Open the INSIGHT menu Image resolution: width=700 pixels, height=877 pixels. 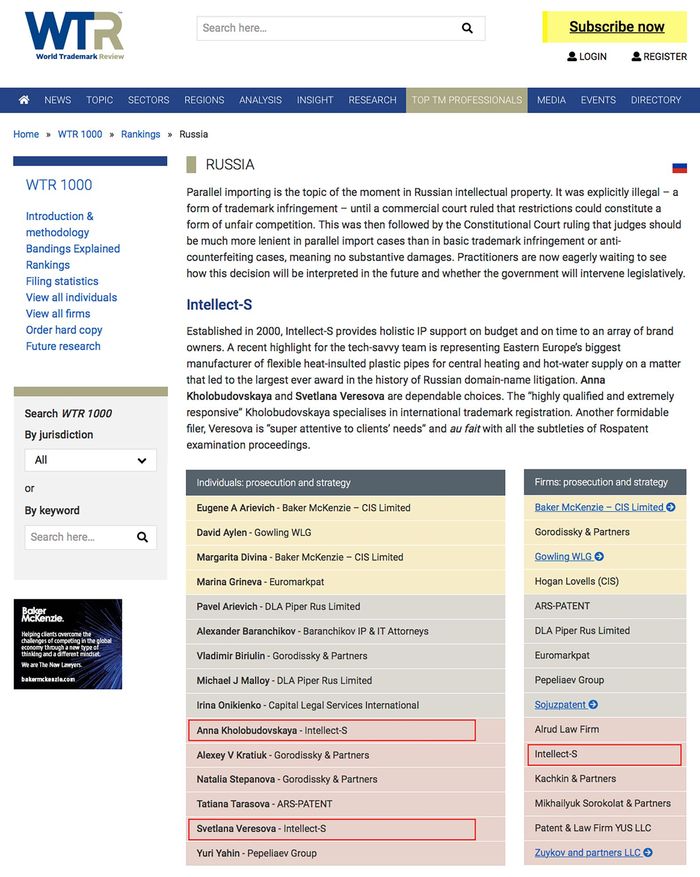point(315,100)
